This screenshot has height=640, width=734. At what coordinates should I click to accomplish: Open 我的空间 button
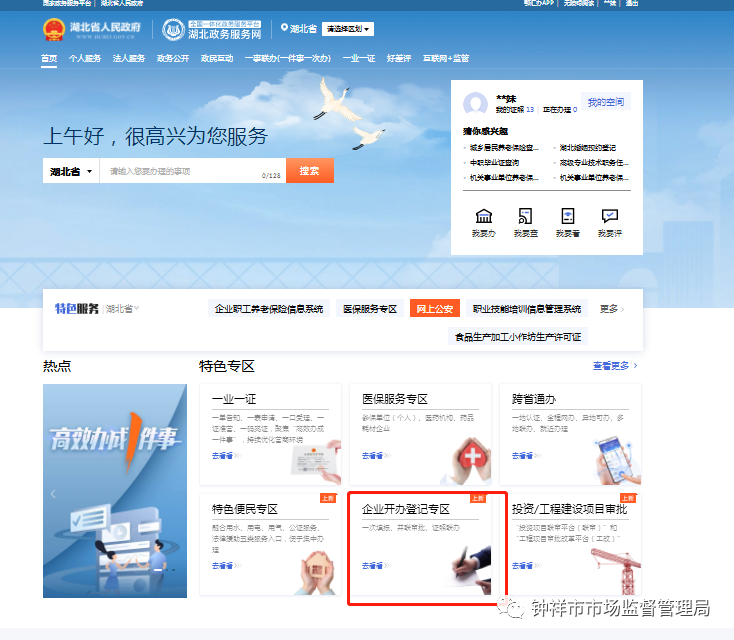[x=606, y=102]
